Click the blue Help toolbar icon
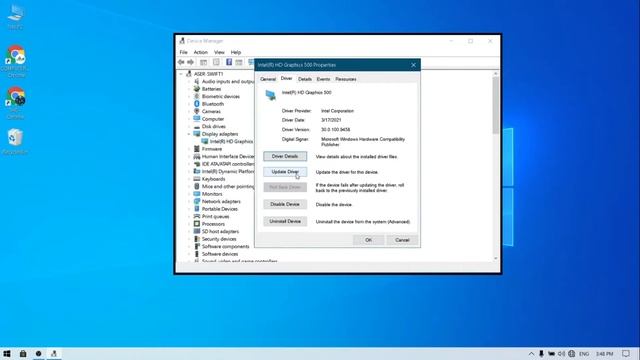Image resolution: width=640 pixels, height=360 pixels. click(x=229, y=62)
